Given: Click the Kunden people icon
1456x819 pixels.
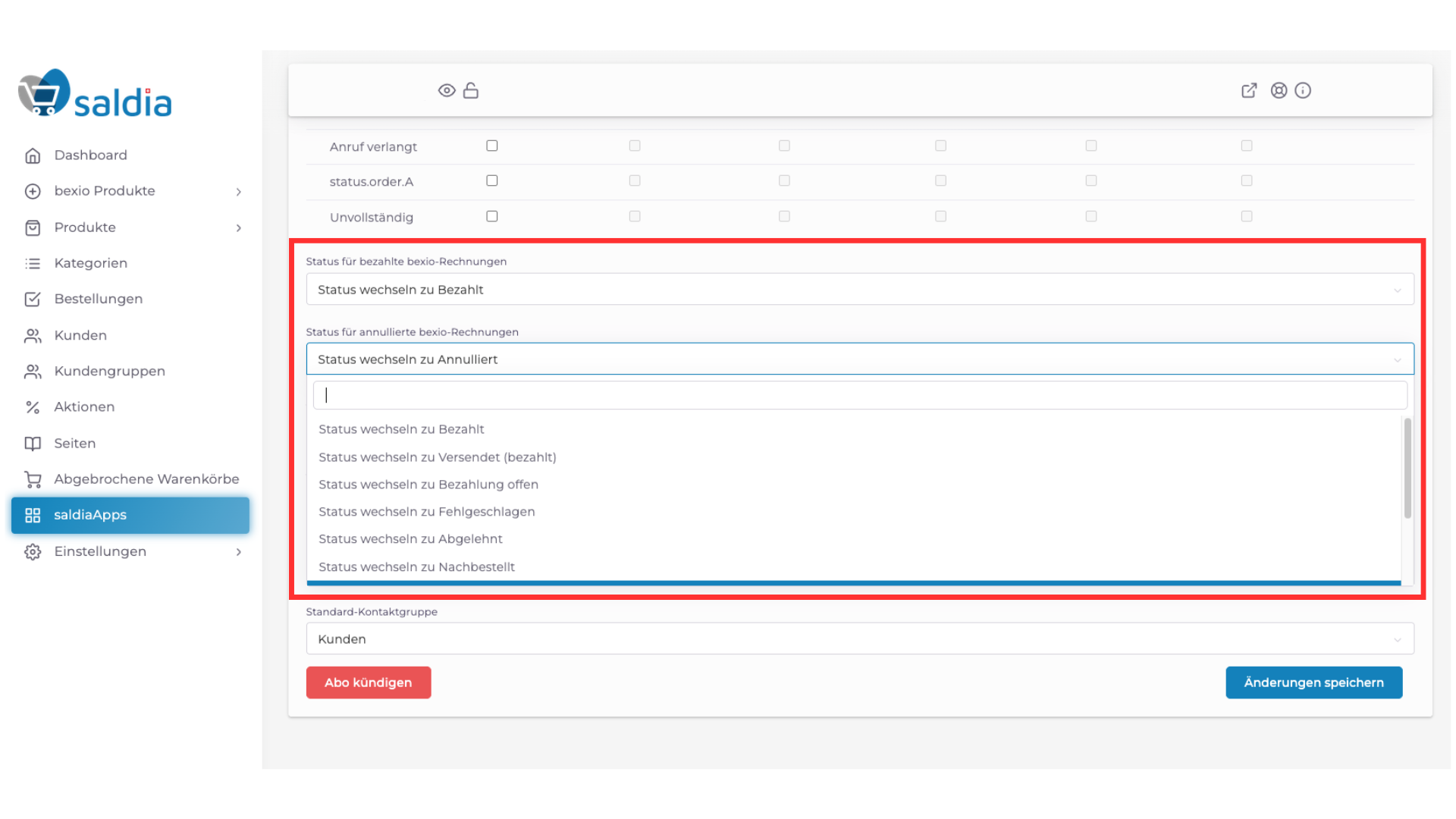Looking at the screenshot, I should [x=33, y=335].
